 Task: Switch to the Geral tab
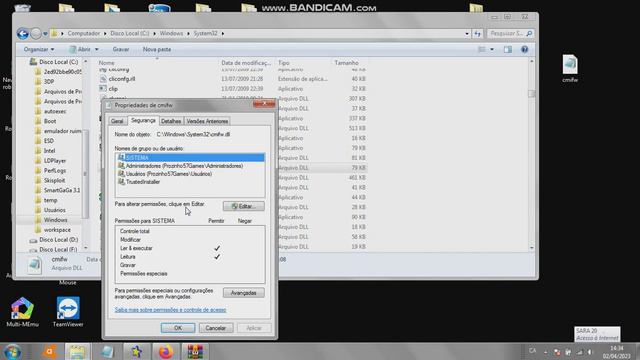(117, 121)
